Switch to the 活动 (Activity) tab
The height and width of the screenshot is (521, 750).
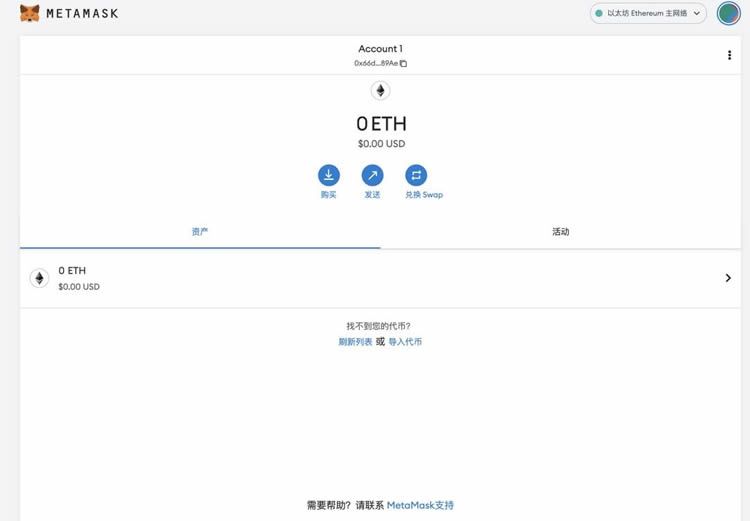point(560,232)
